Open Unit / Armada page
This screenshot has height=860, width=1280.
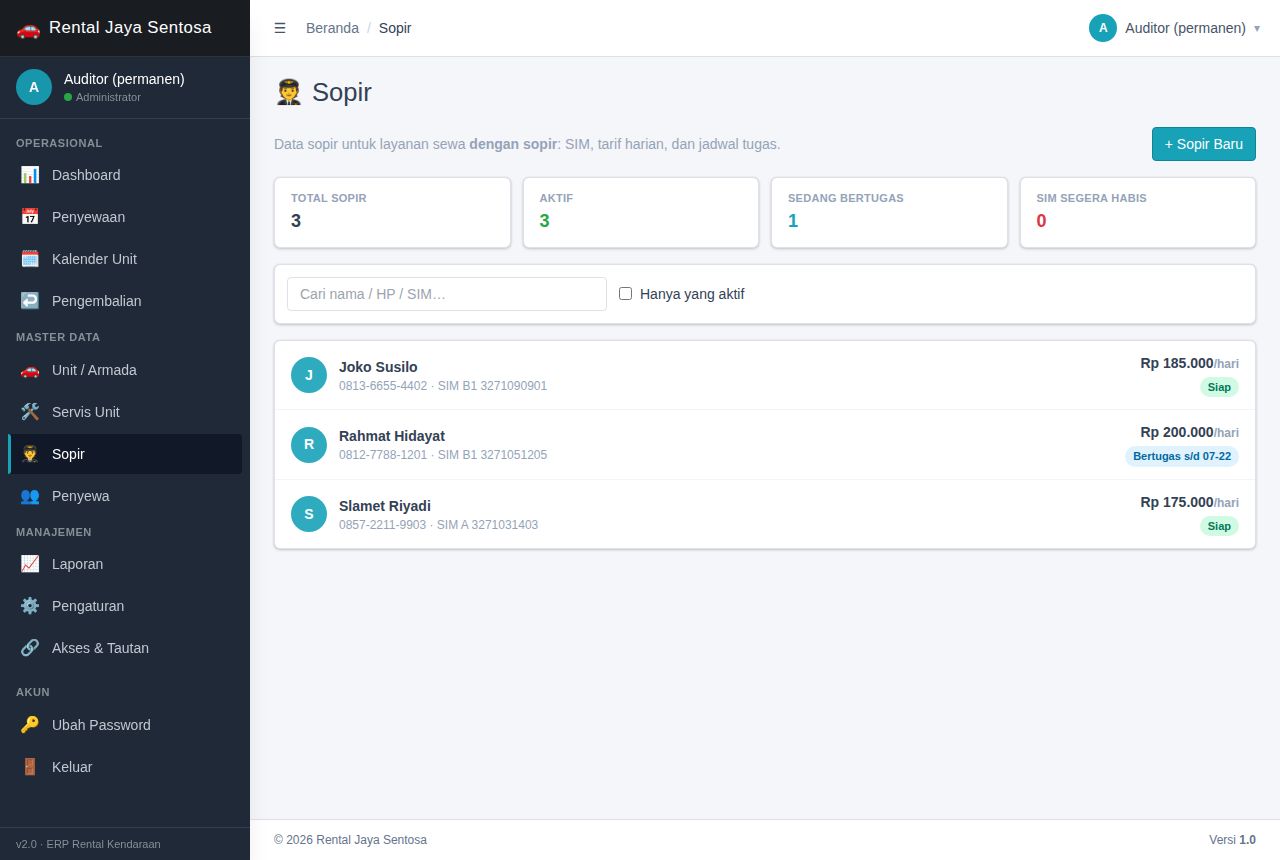pyautogui.click(x=125, y=370)
